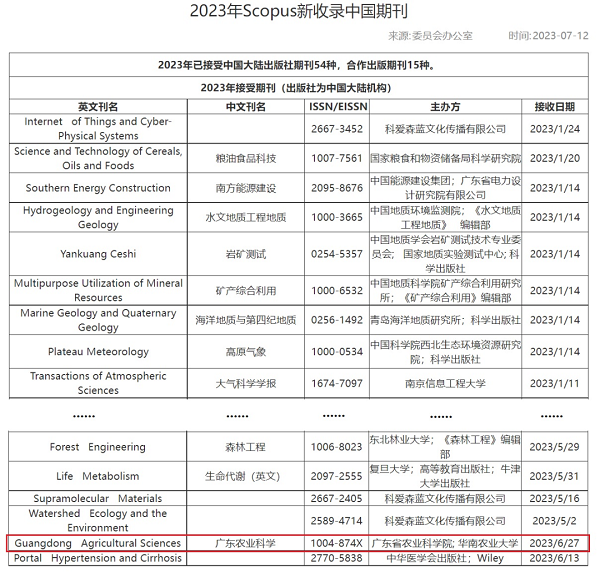Select the '英文刊名' column header

pyautogui.click(x=98, y=106)
